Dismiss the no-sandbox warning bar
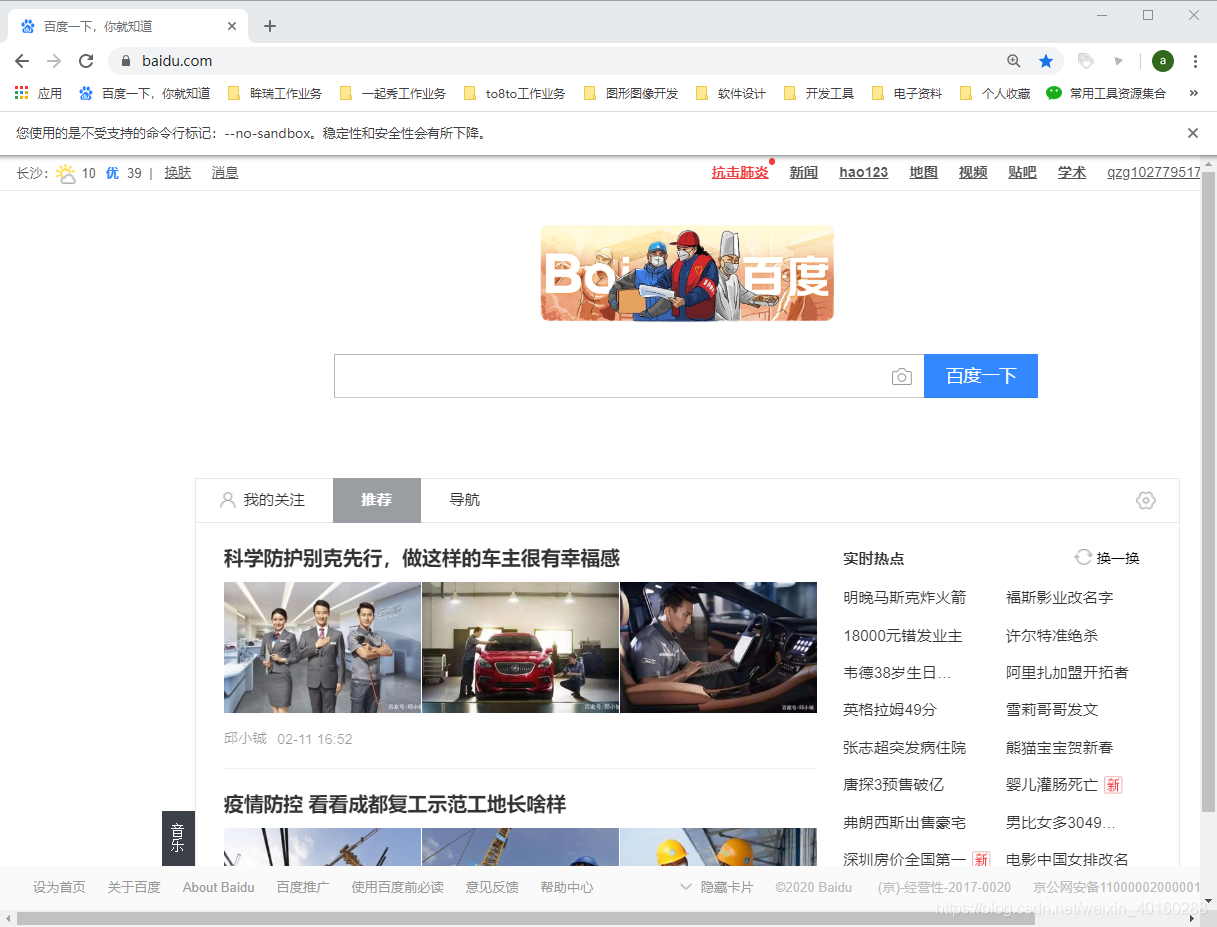Screen dimensions: 1217x927 pyautogui.click(x=1193, y=133)
